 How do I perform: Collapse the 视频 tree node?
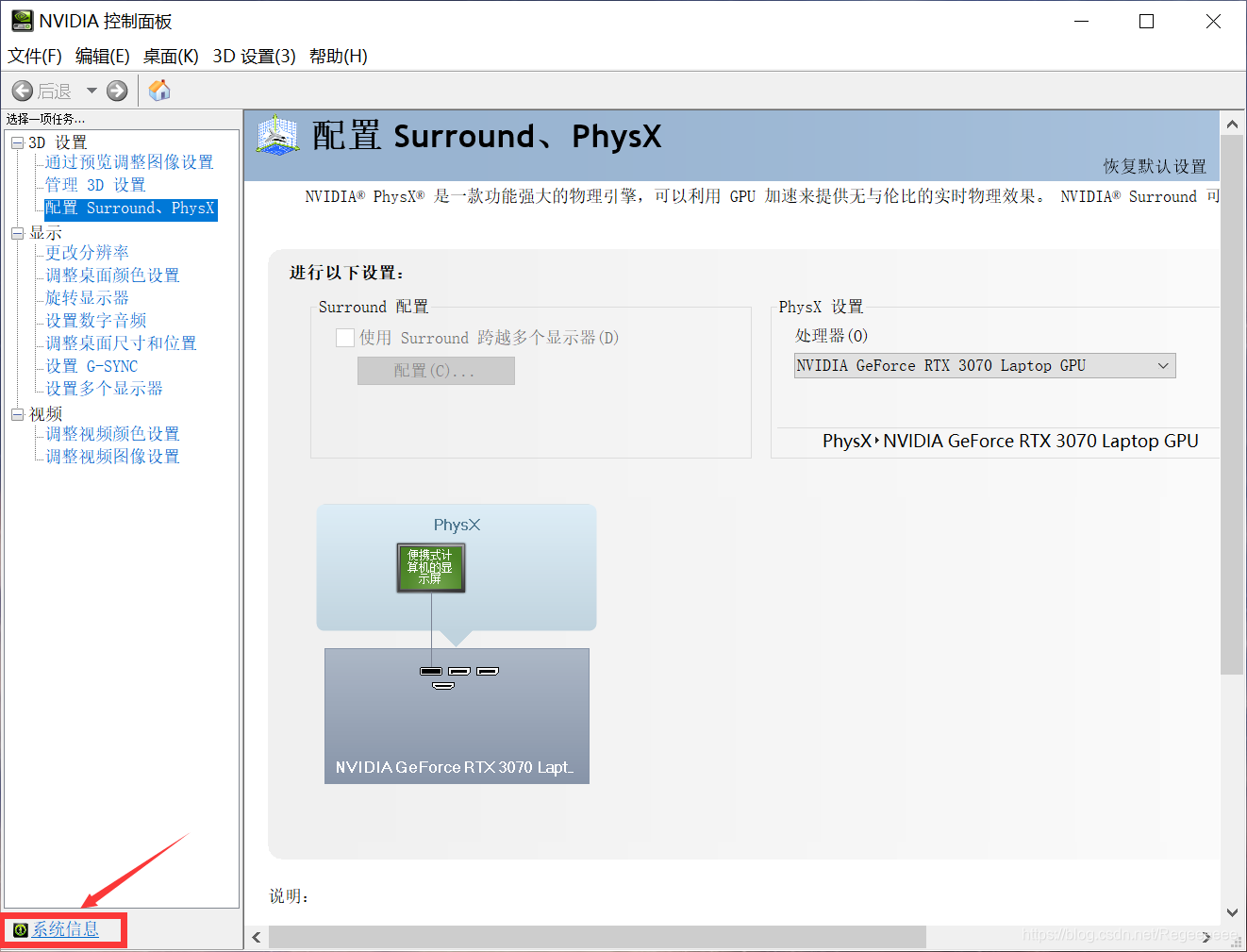[x=17, y=414]
